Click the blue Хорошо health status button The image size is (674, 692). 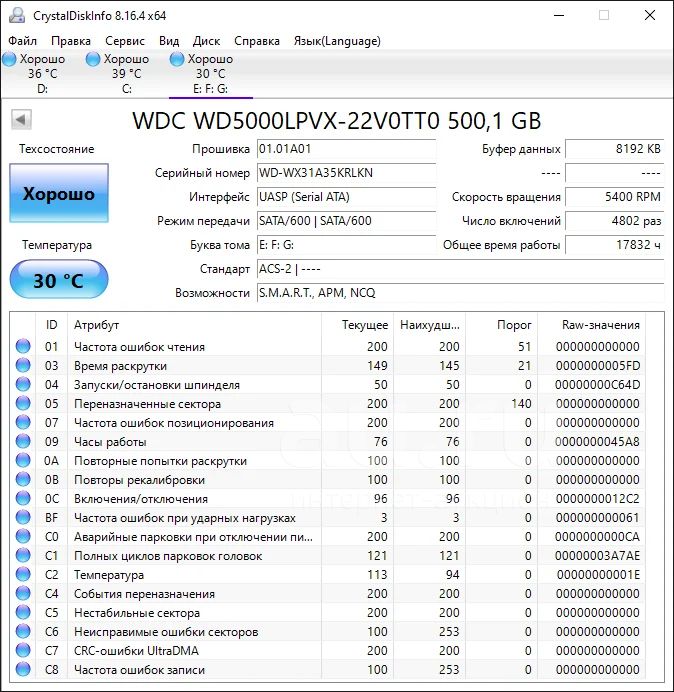tap(59, 194)
